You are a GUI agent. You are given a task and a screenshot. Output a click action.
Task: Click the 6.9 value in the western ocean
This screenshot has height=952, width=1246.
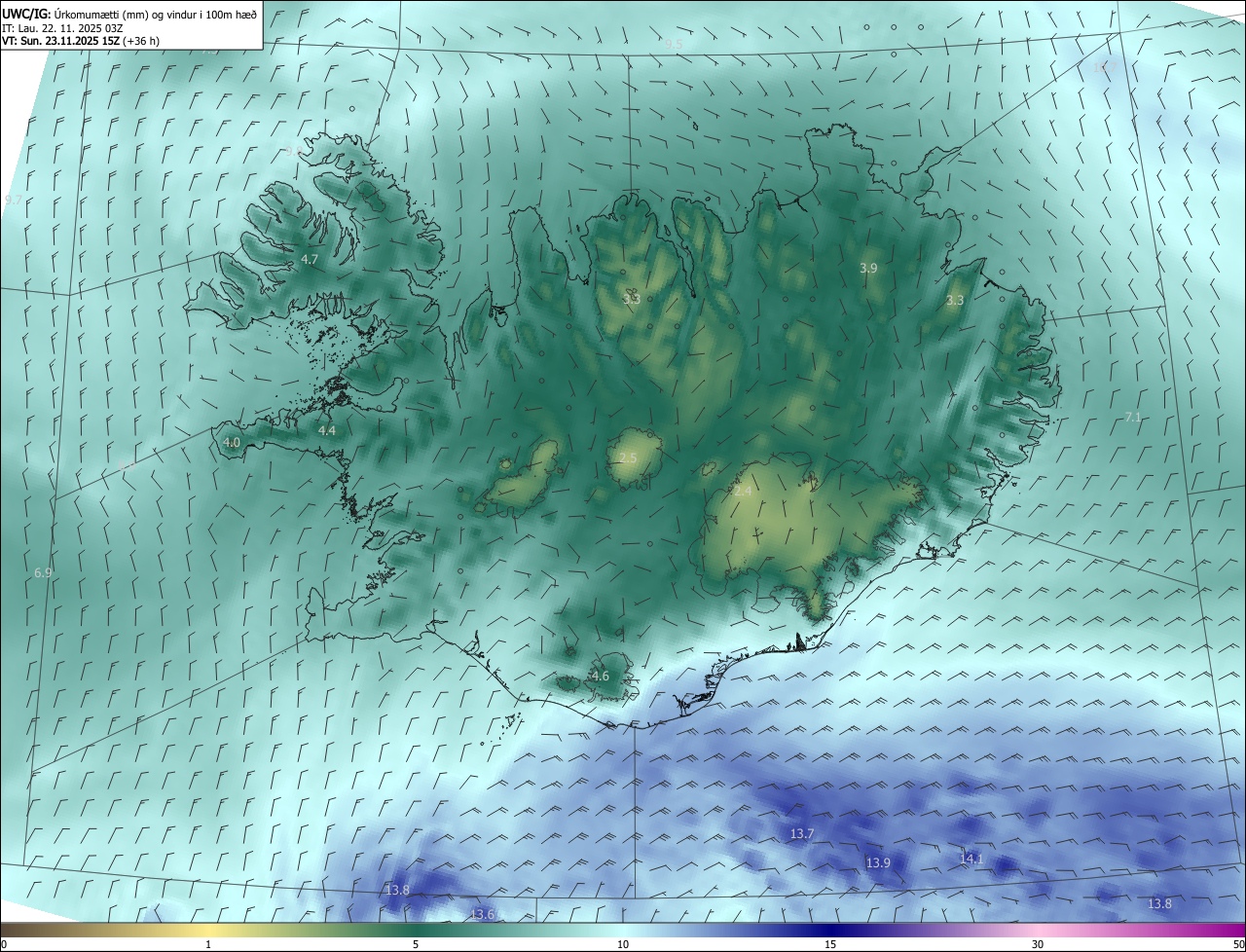pos(43,573)
